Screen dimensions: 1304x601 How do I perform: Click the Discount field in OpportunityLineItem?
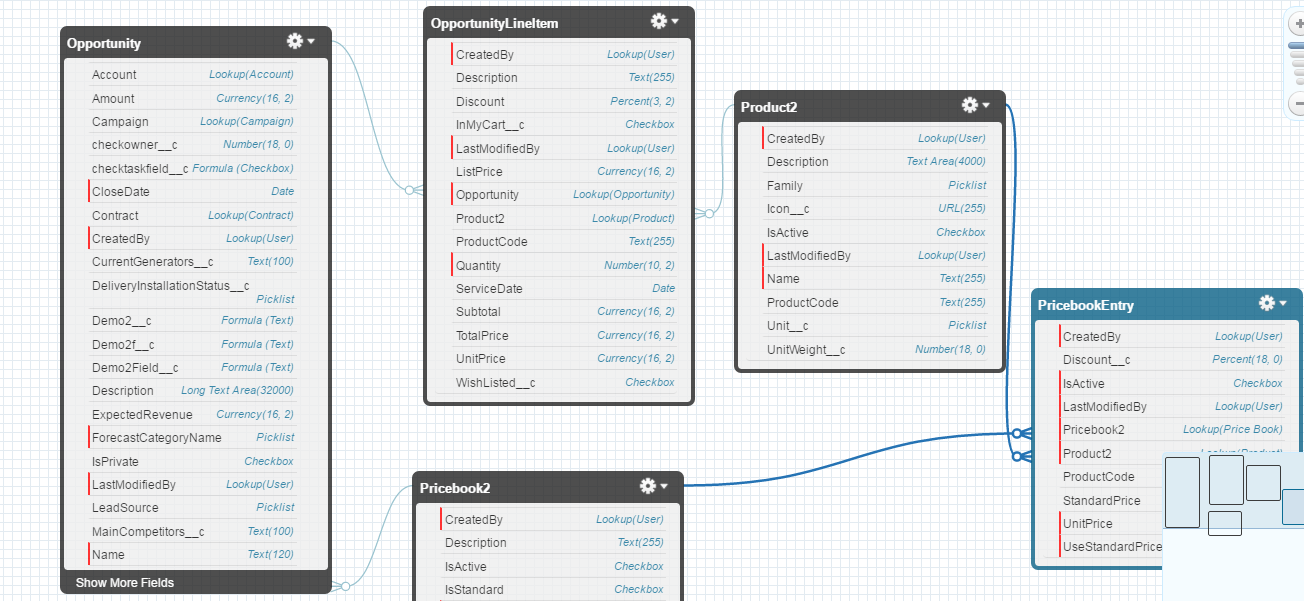pos(565,101)
